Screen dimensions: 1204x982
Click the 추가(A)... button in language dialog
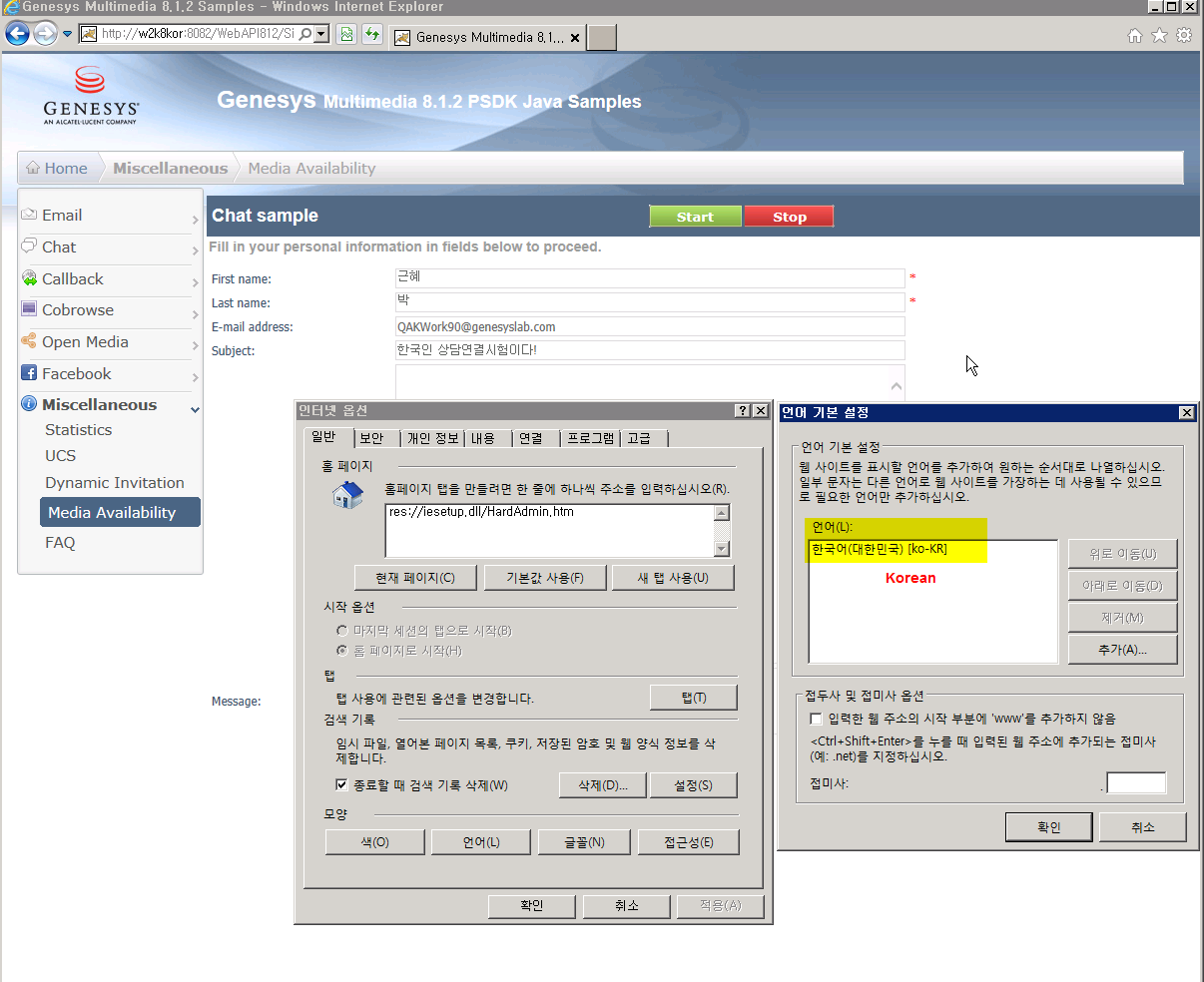click(1122, 650)
